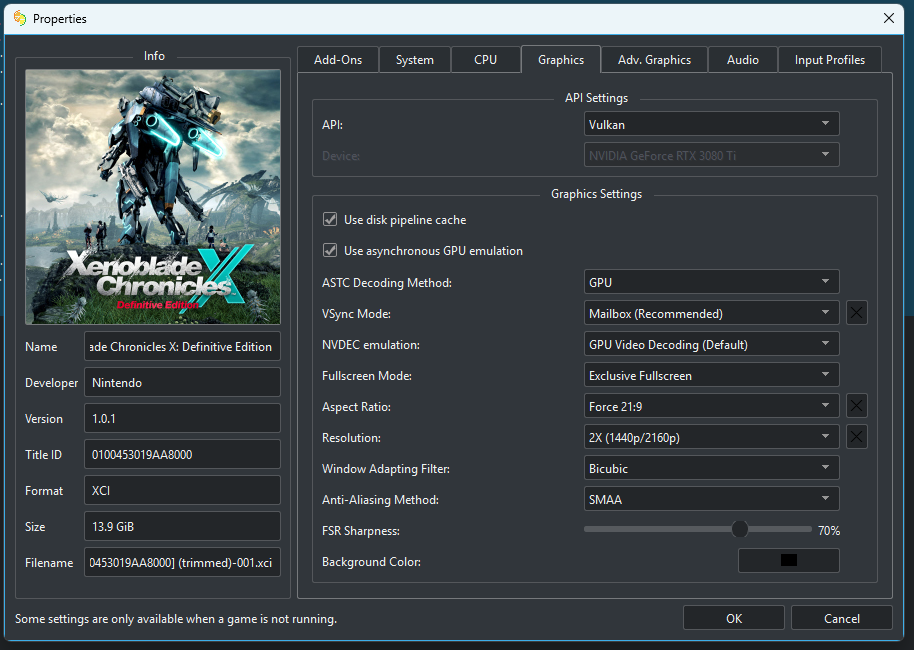Open the VSync Mode dropdown
This screenshot has height=650, width=914.
click(x=711, y=313)
